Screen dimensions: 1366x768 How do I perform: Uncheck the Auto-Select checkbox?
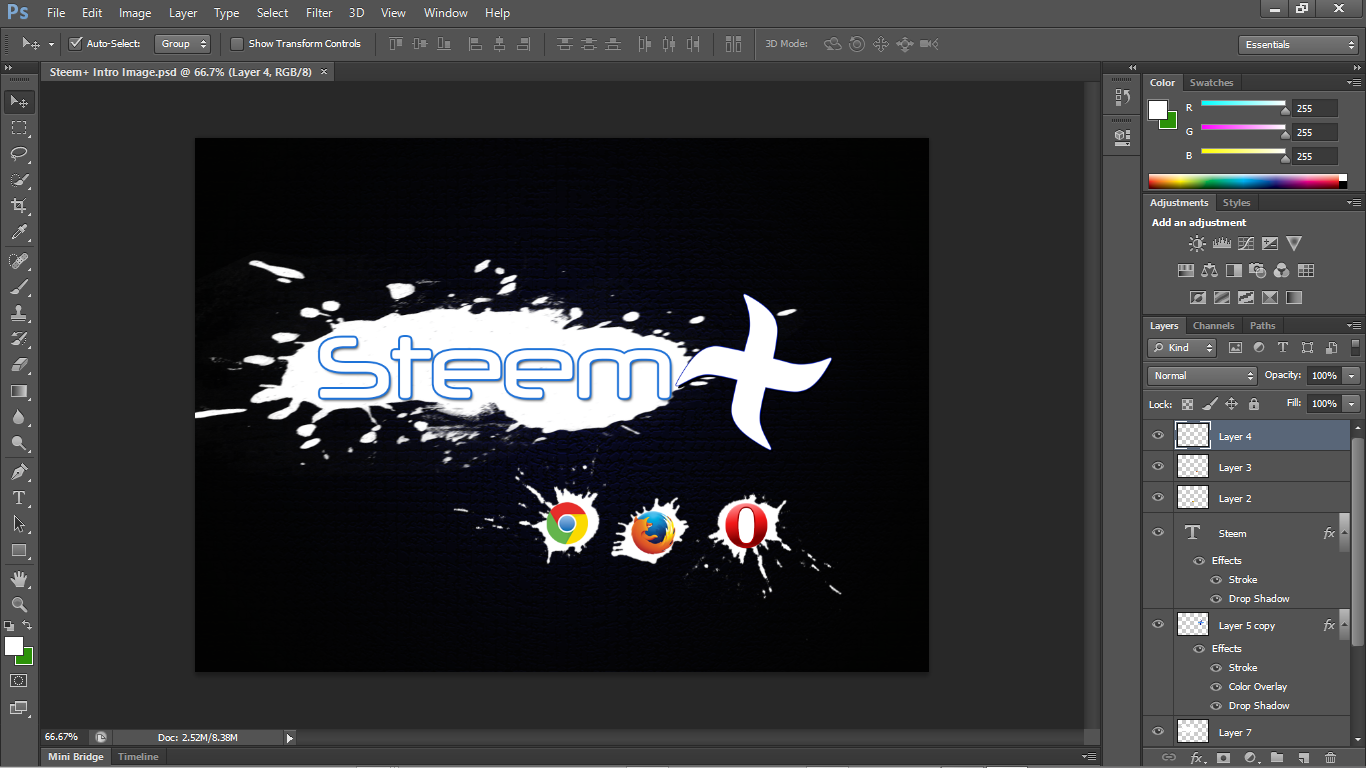(75, 44)
